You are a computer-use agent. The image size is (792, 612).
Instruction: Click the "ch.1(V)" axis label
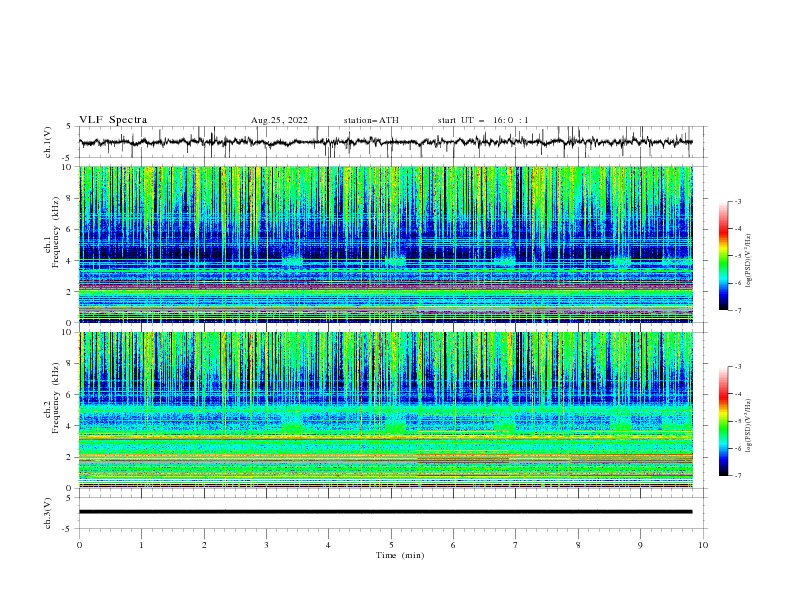point(48,142)
